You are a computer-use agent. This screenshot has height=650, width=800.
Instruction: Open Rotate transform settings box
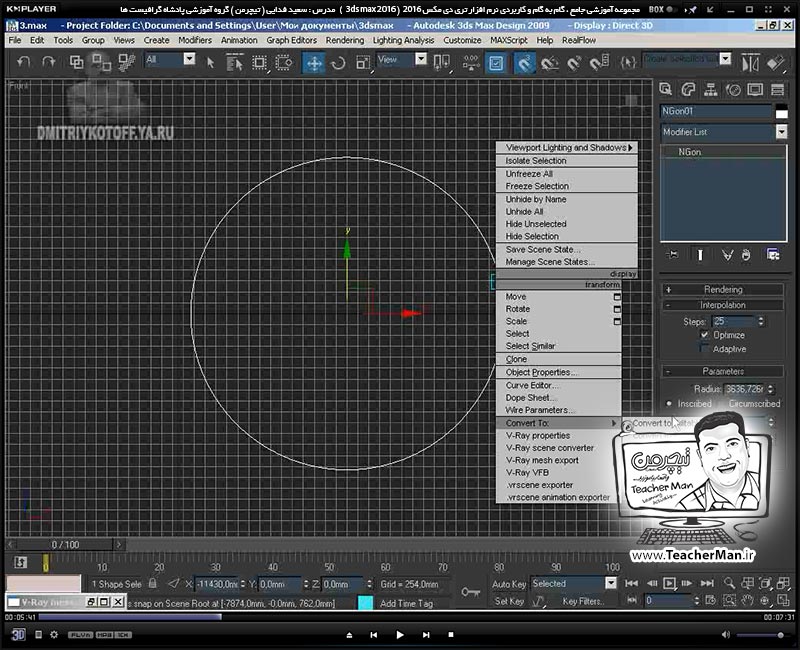coord(617,309)
